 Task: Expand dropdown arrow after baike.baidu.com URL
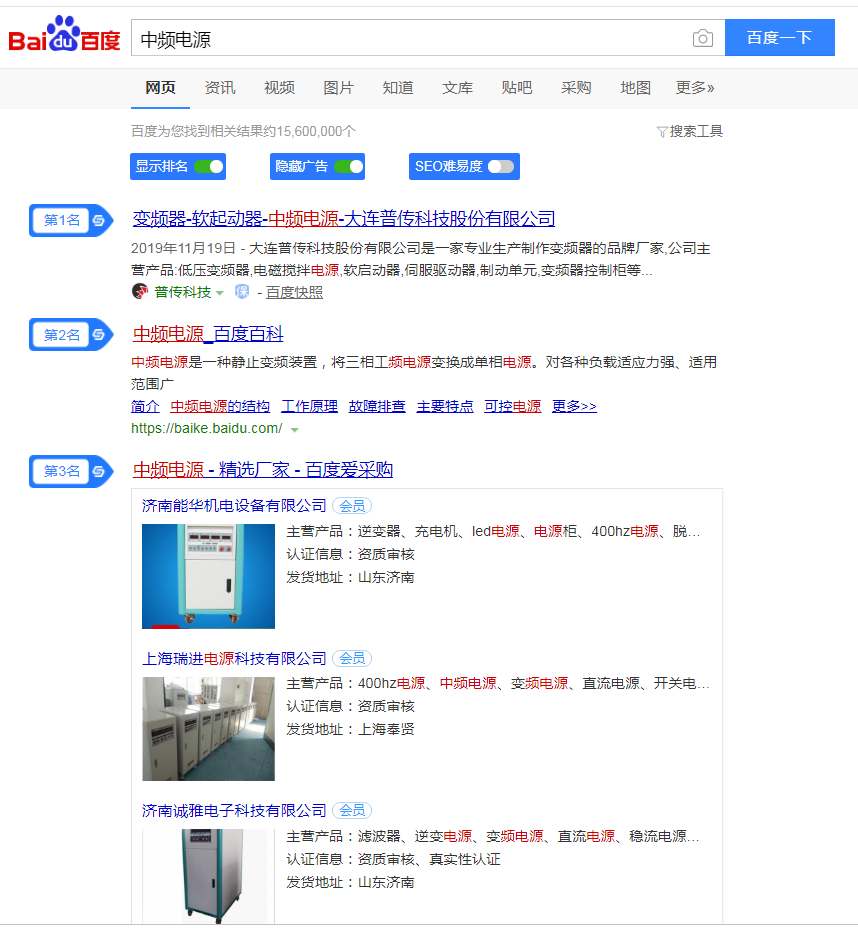(x=294, y=430)
